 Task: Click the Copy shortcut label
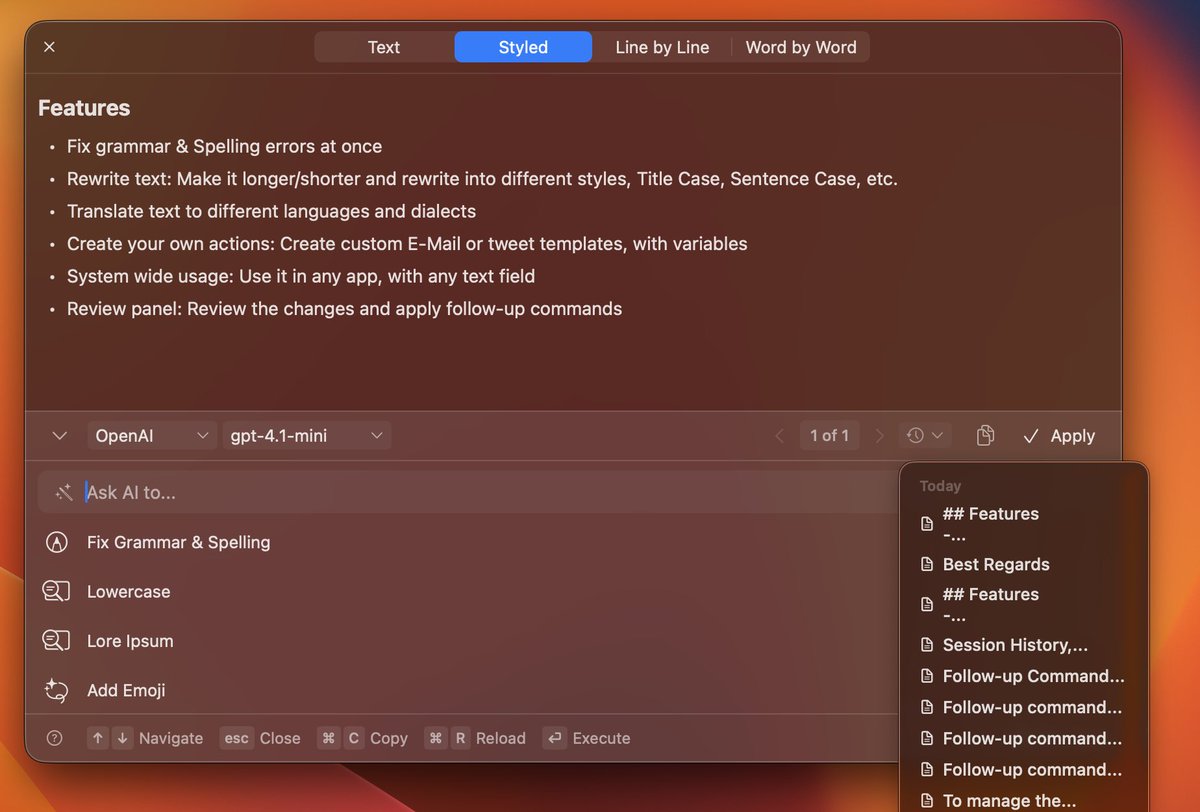tap(389, 738)
